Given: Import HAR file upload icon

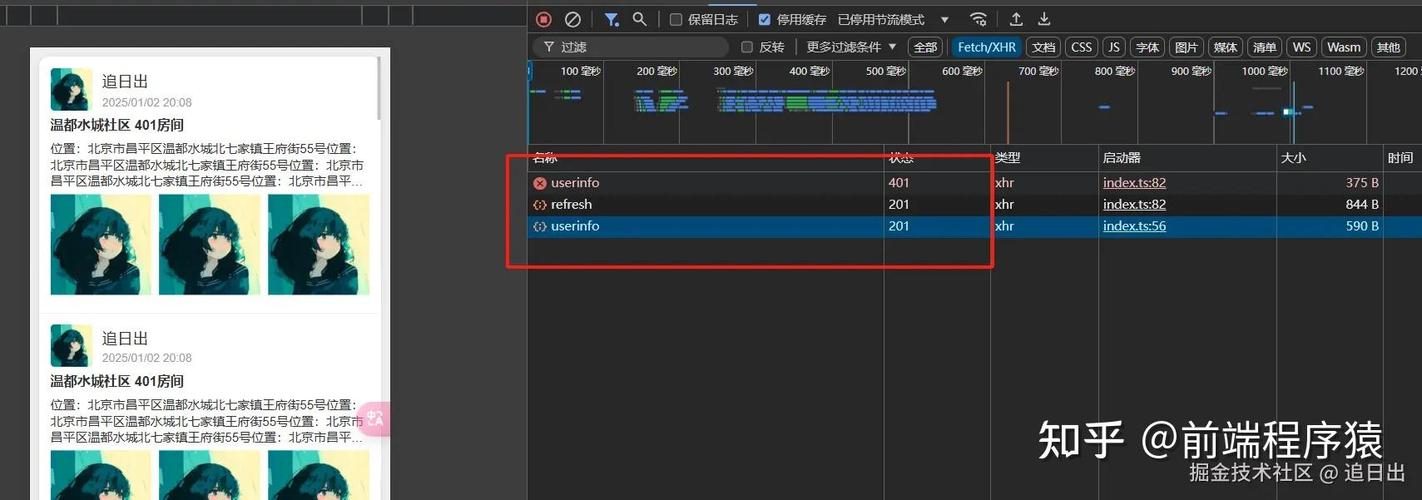Looking at the screenshot, I should (1016, 19).
